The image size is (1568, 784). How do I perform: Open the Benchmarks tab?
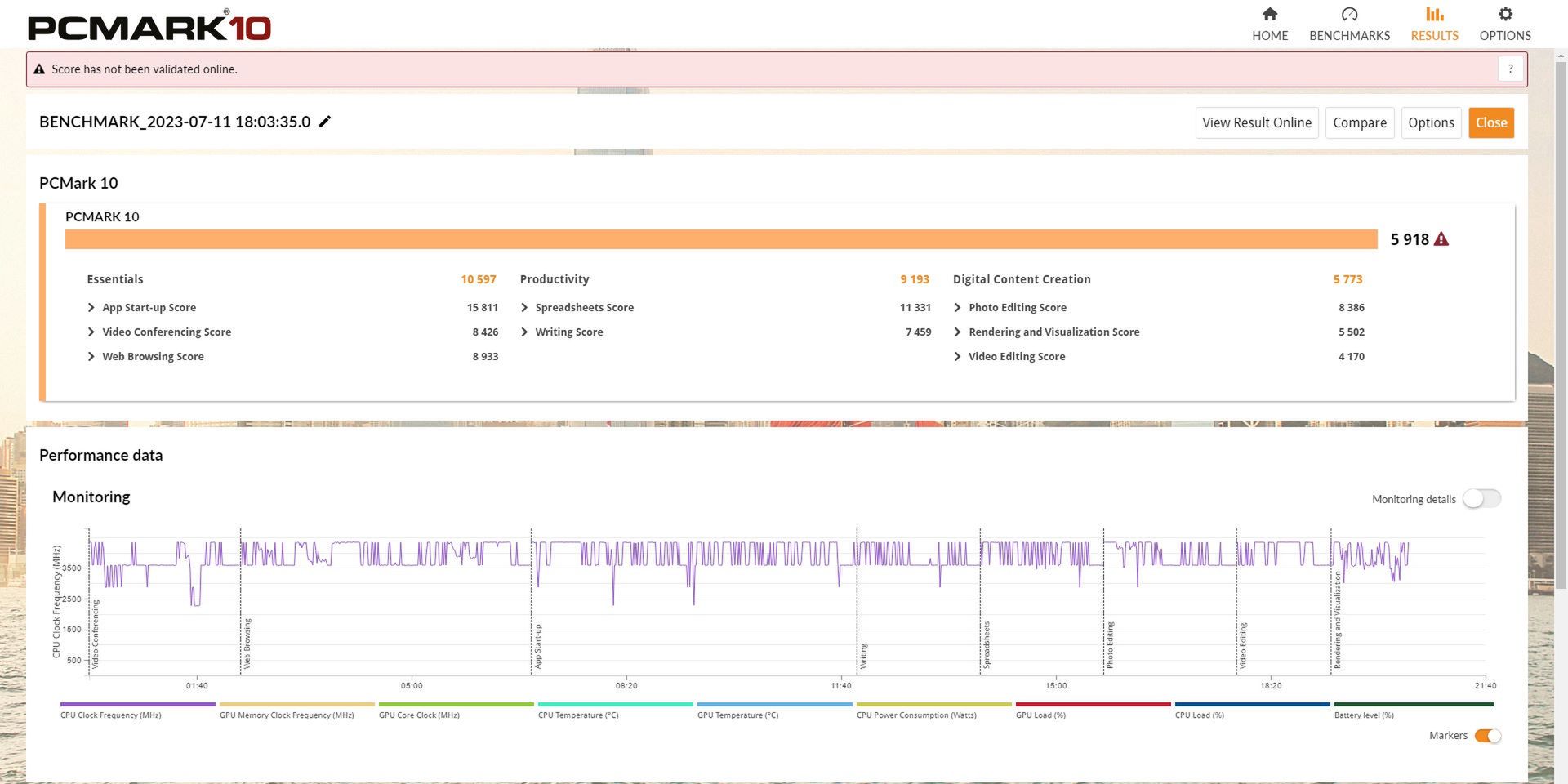[1349, 24]
